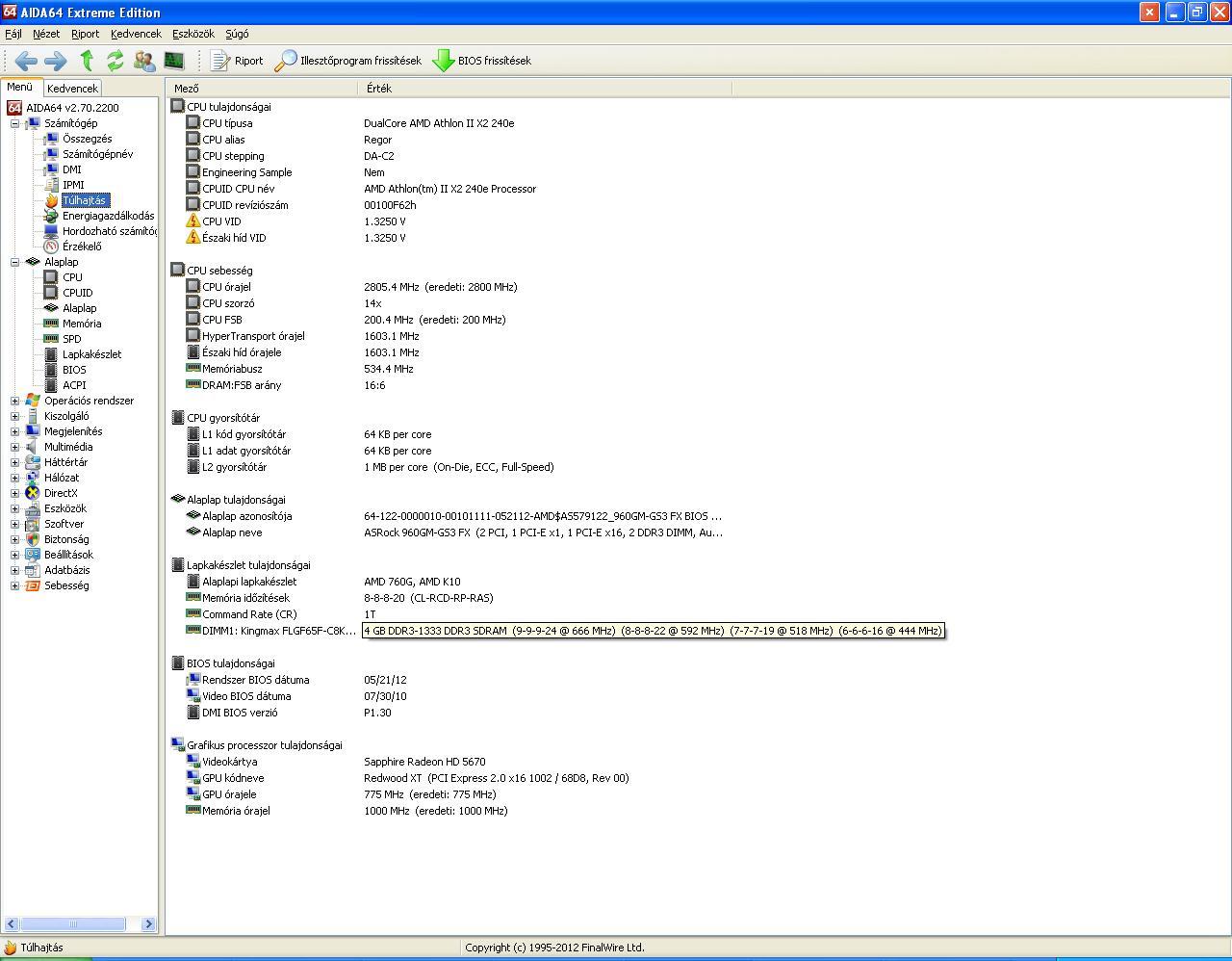The image size is (1232, 961).
Task: Select the DMI tree item
Action: pyautogui.click(x=72, y=169)
